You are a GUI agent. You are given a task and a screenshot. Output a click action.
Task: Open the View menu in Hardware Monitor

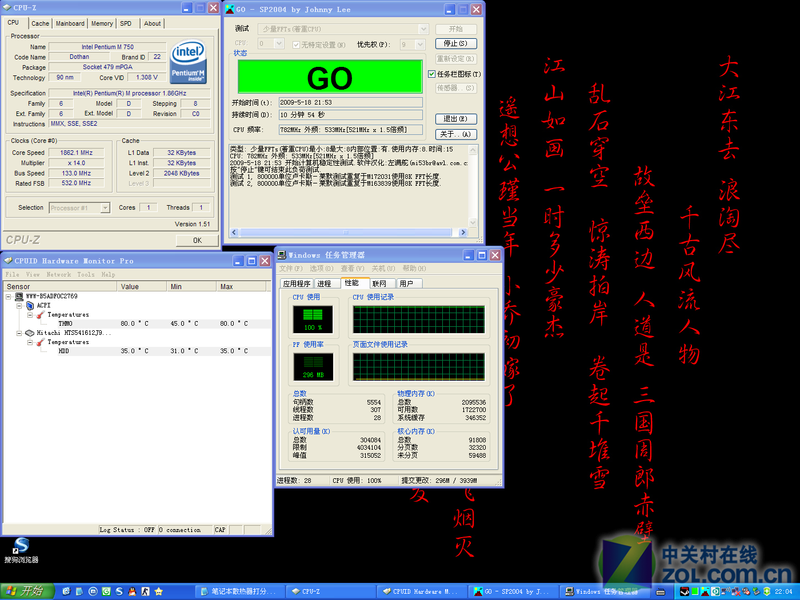(x=33, y=274)
